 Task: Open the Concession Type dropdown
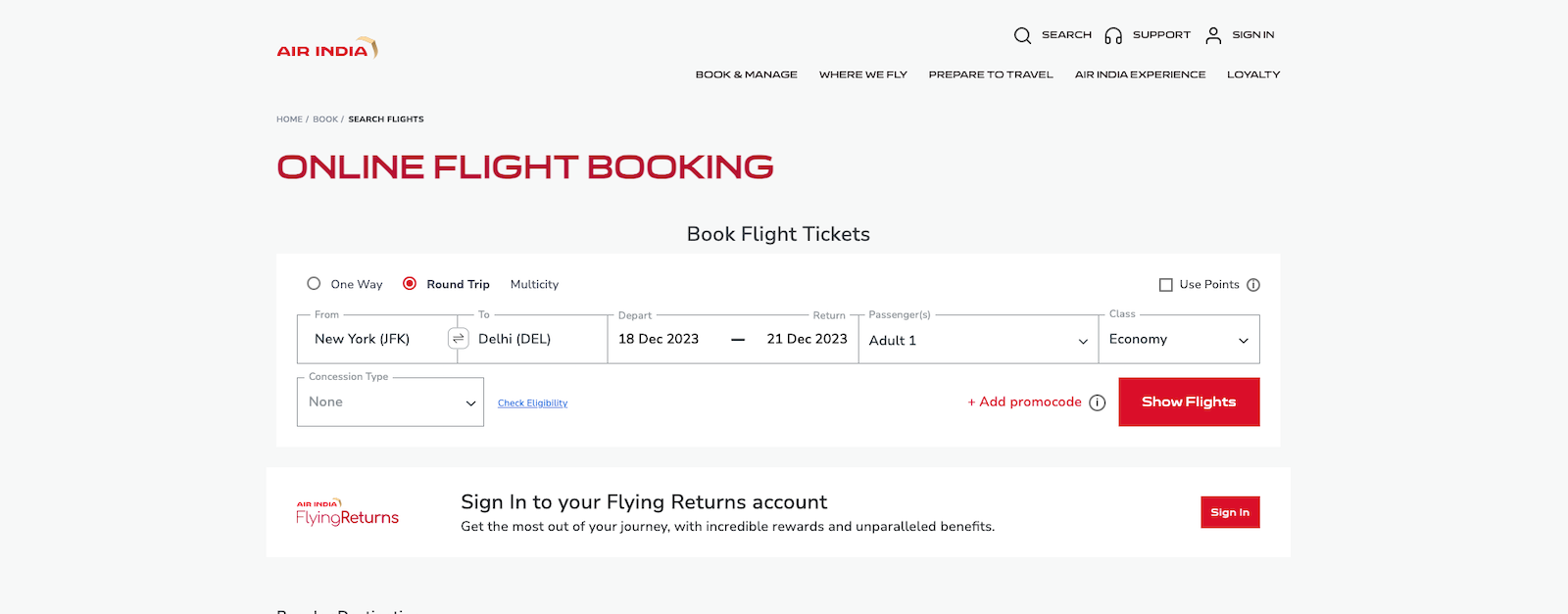390,402
